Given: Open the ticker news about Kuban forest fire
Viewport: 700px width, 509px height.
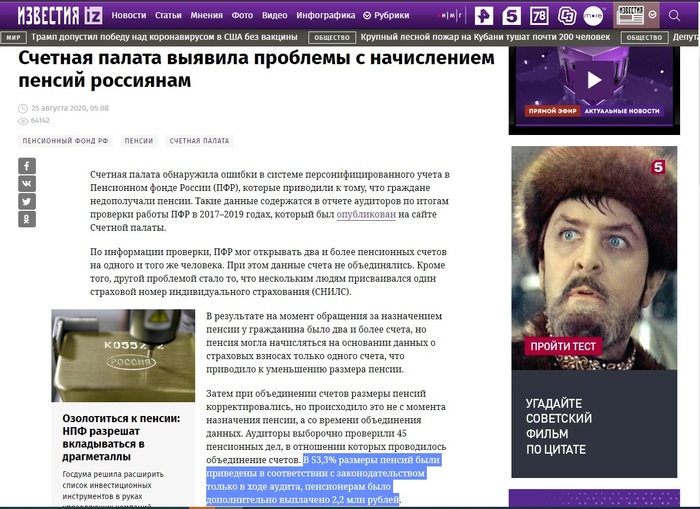Looking at the screenshot, I should tap(485, 37).
